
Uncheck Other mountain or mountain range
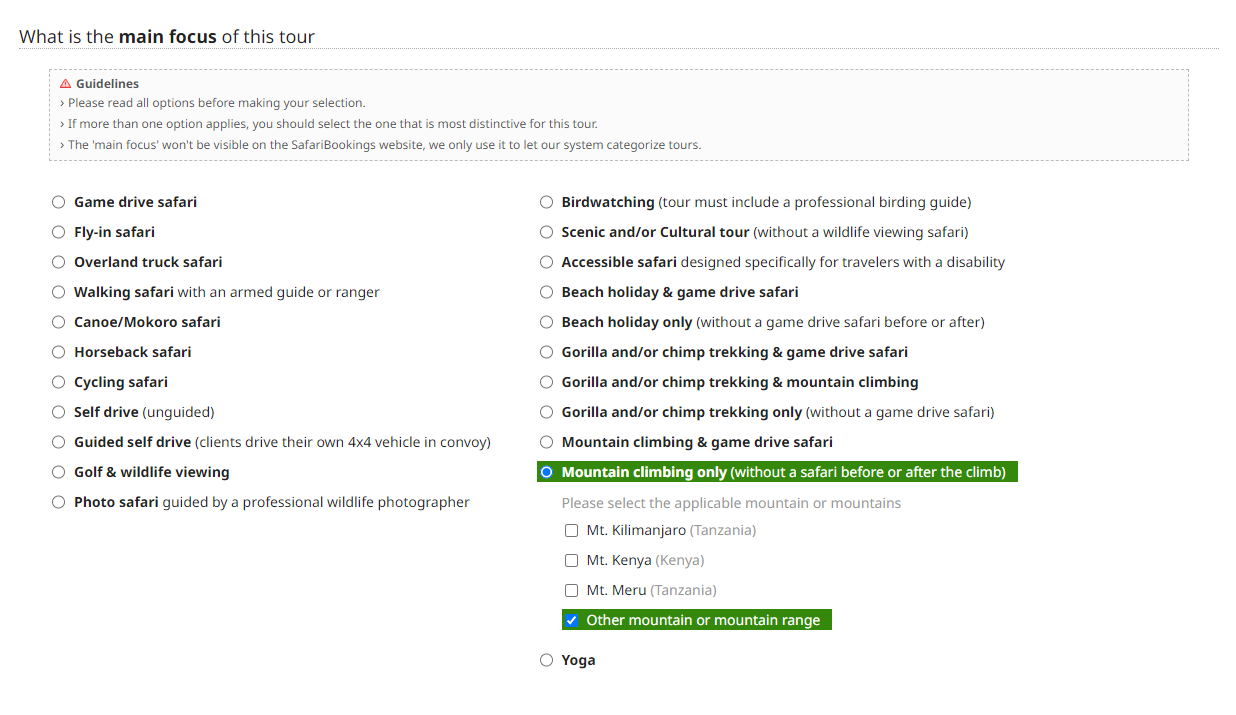tap(571, 620)
